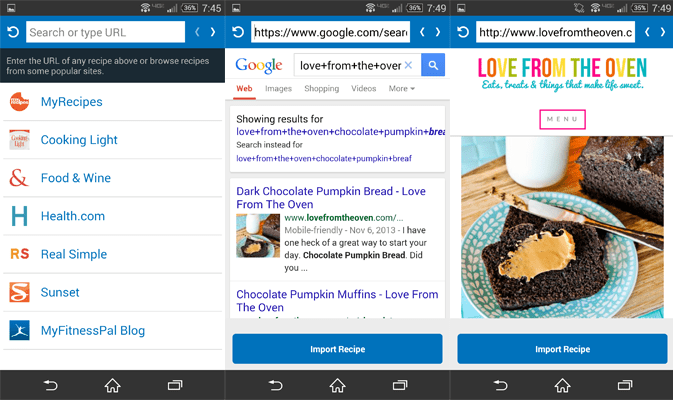
Task: Tap chocolate bread photo on blog page
Action: coord(562,227)
